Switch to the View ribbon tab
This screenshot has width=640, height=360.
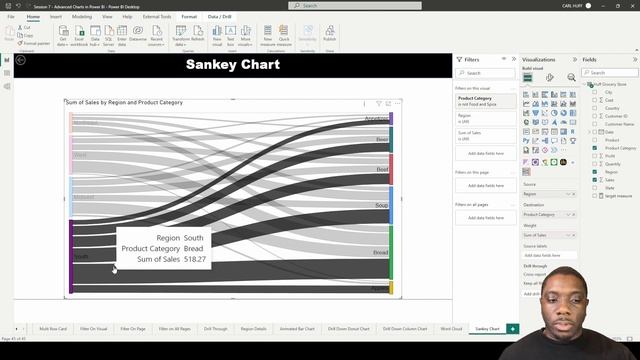point(107,17)
